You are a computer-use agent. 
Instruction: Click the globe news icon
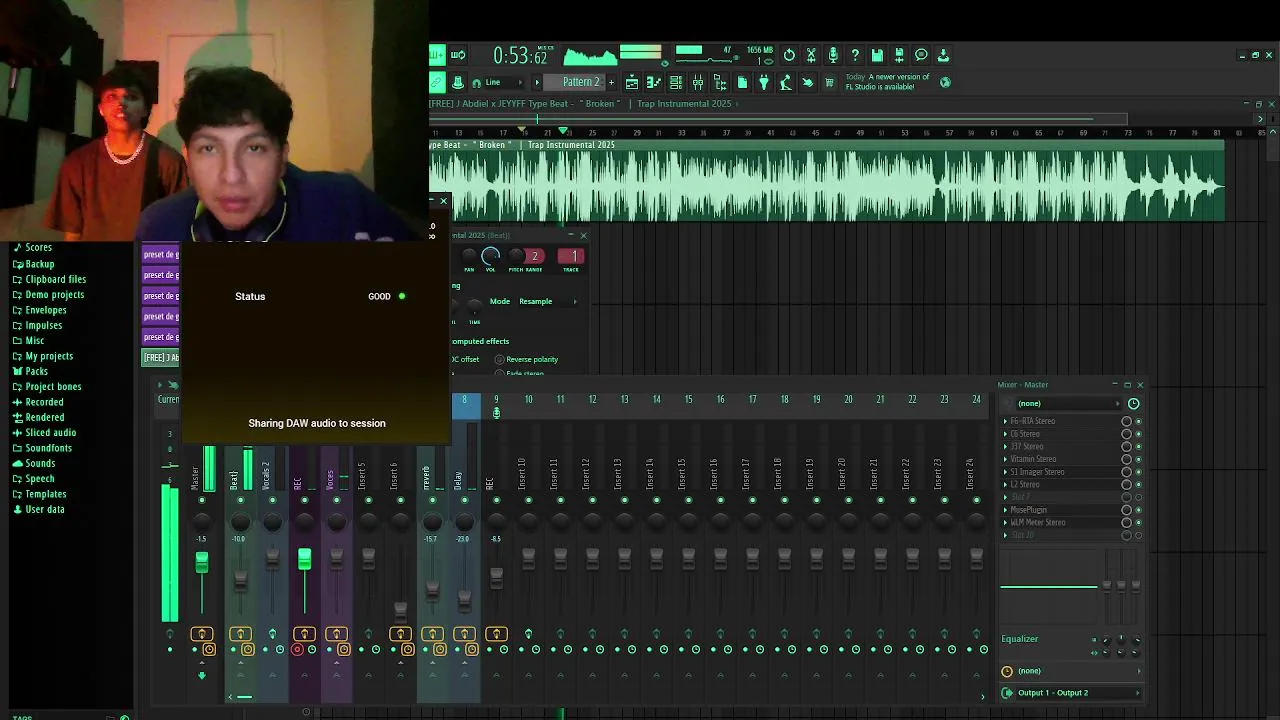pos(945,82)
